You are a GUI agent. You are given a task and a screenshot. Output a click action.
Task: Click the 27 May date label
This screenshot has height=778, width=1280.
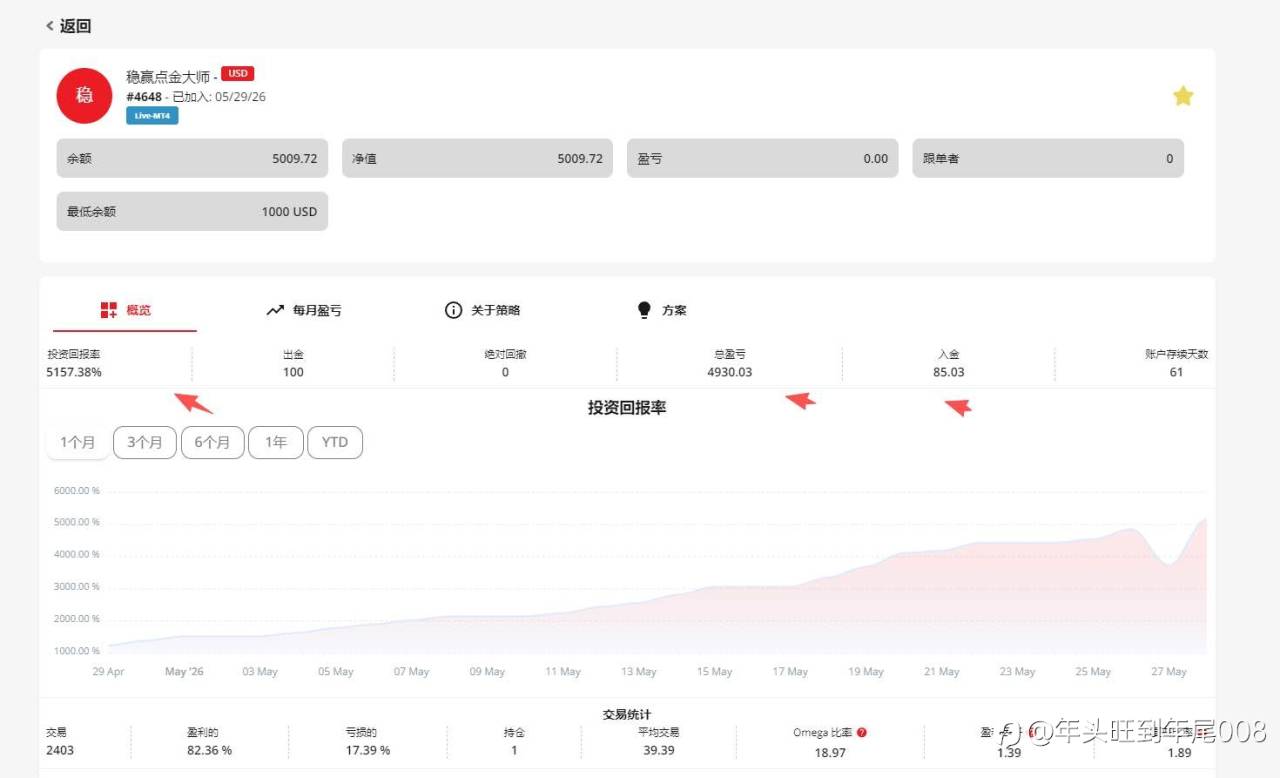1169,672
